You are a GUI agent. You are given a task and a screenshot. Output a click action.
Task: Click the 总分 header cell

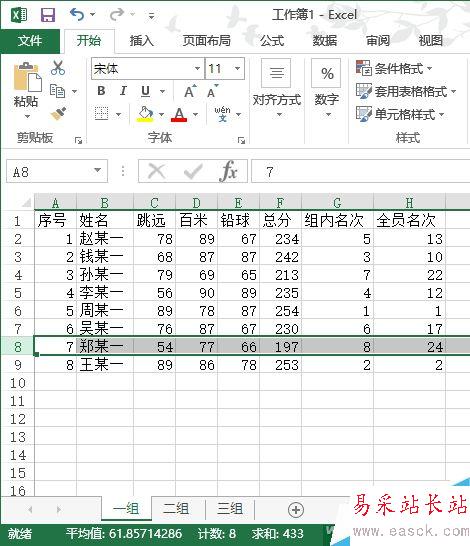tap(280, 220)
